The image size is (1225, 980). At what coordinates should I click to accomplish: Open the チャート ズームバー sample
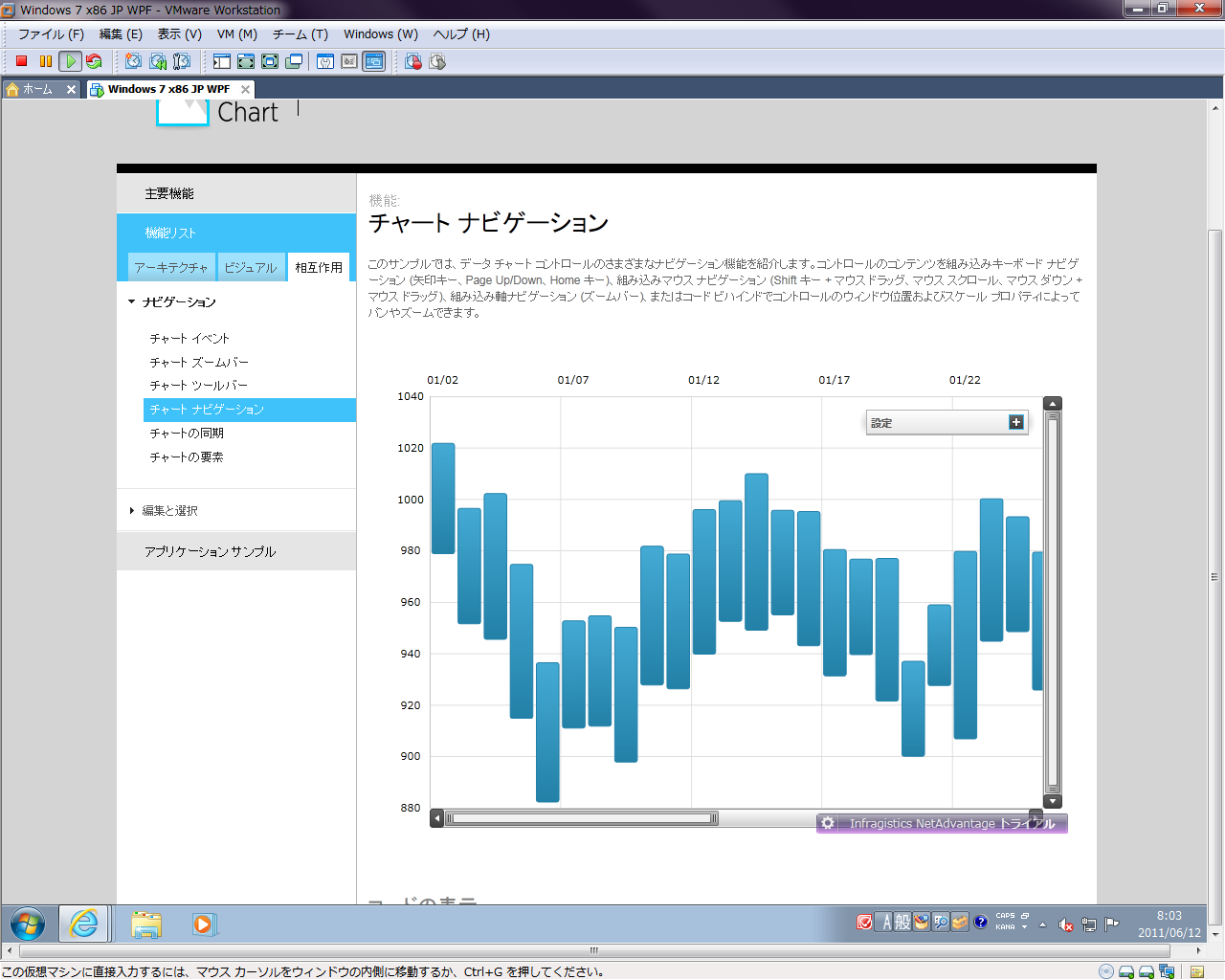click(x=199, y=362)
